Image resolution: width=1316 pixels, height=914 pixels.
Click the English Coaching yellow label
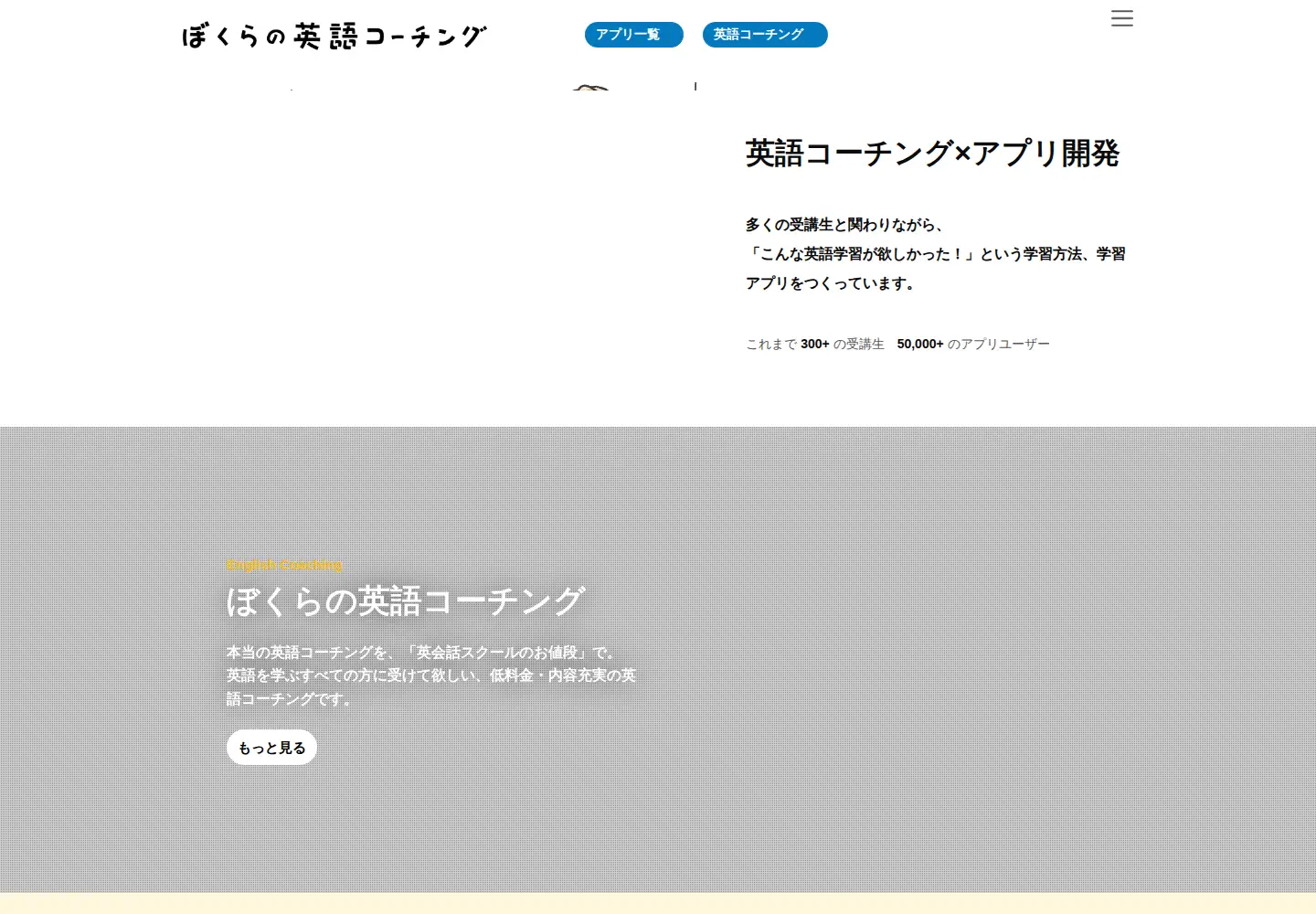click(x=284, y=565)
